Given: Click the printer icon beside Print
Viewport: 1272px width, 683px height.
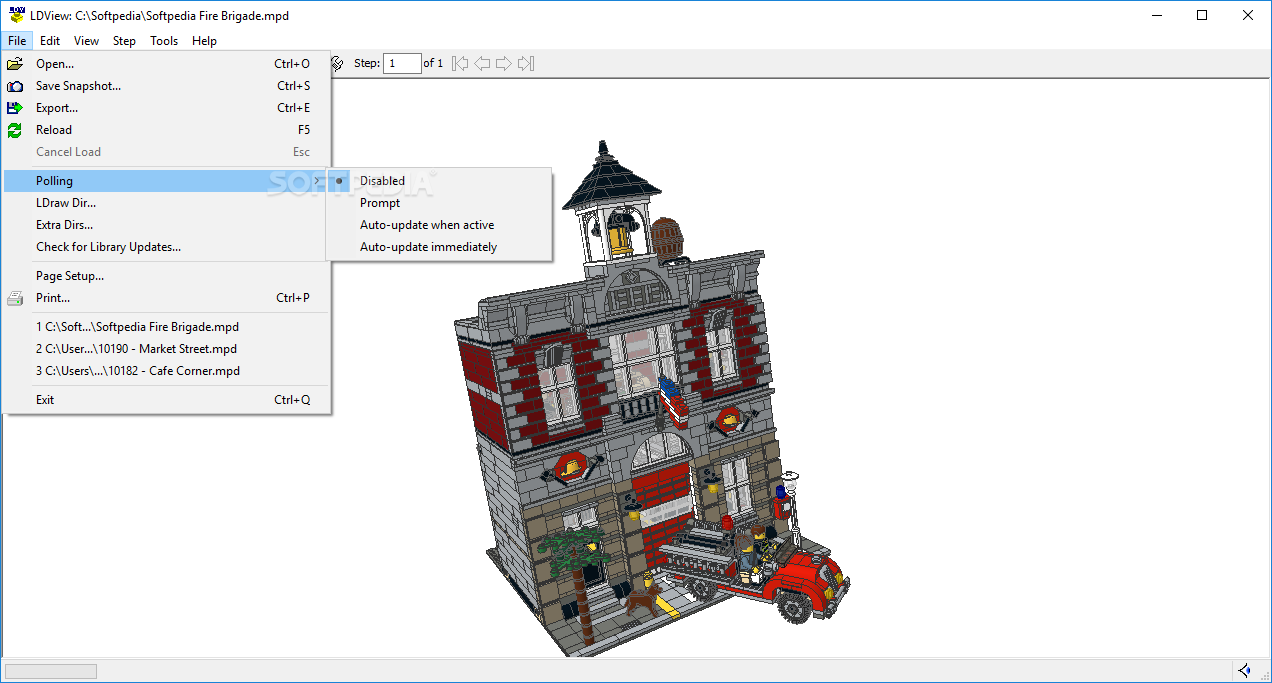Looking at the screenshot, I should click(15, 298).
